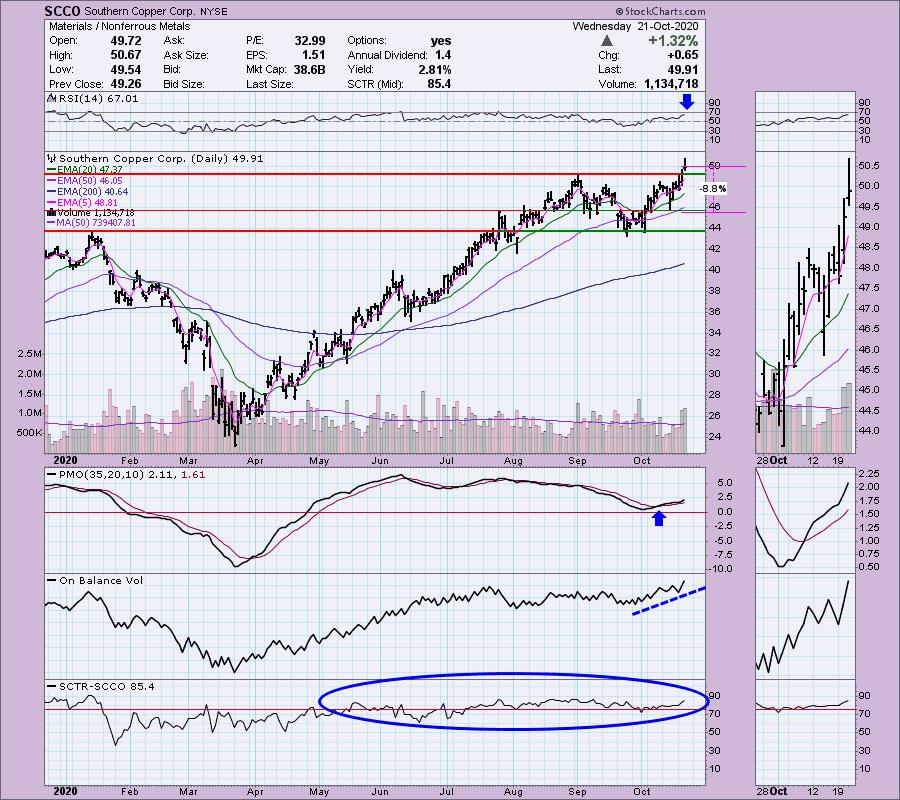This screenshot has width=900, height=800.
Task: Click the 50.5 price label on zoomed chart axis
Action: point(869,166)
